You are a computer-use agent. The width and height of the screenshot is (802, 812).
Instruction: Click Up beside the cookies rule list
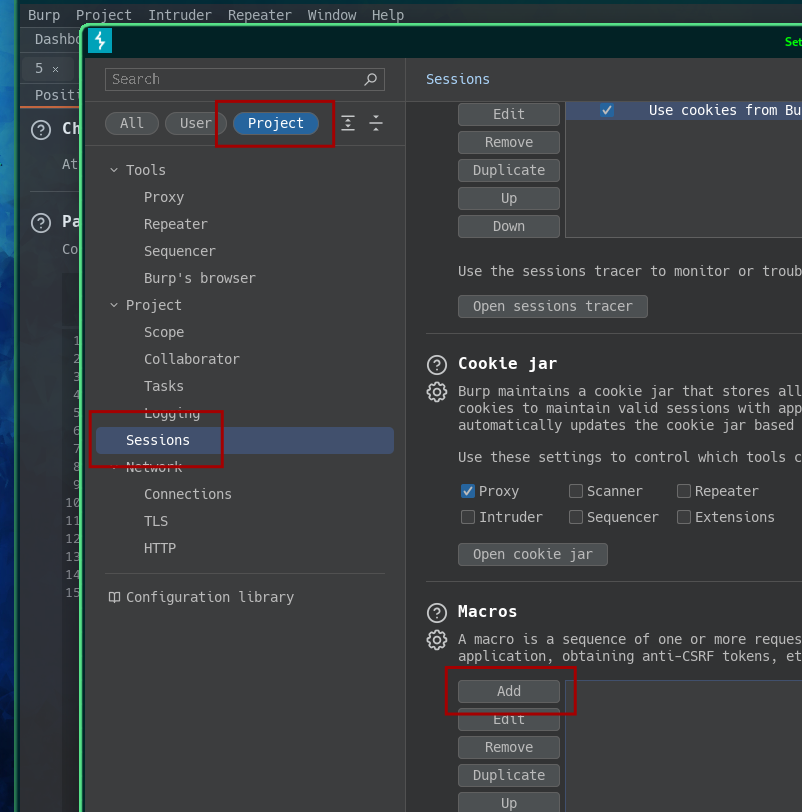tap(508, 198)
